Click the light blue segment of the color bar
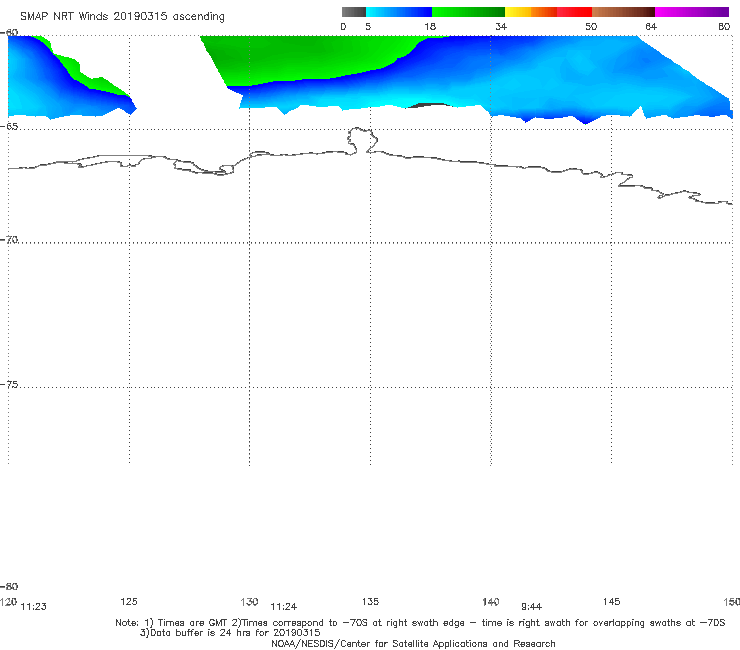The image size is (740, 650). 399,12
